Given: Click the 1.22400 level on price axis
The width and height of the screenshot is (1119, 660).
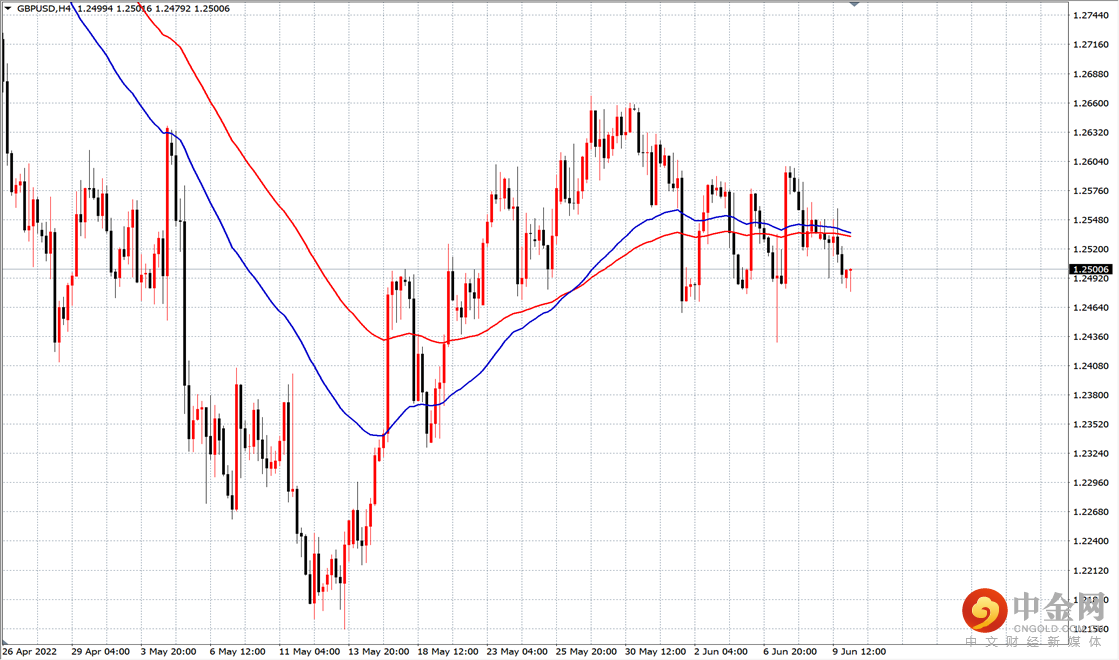Looking at the screenshot, I should pyautogui.click(x=1090, y=541).
